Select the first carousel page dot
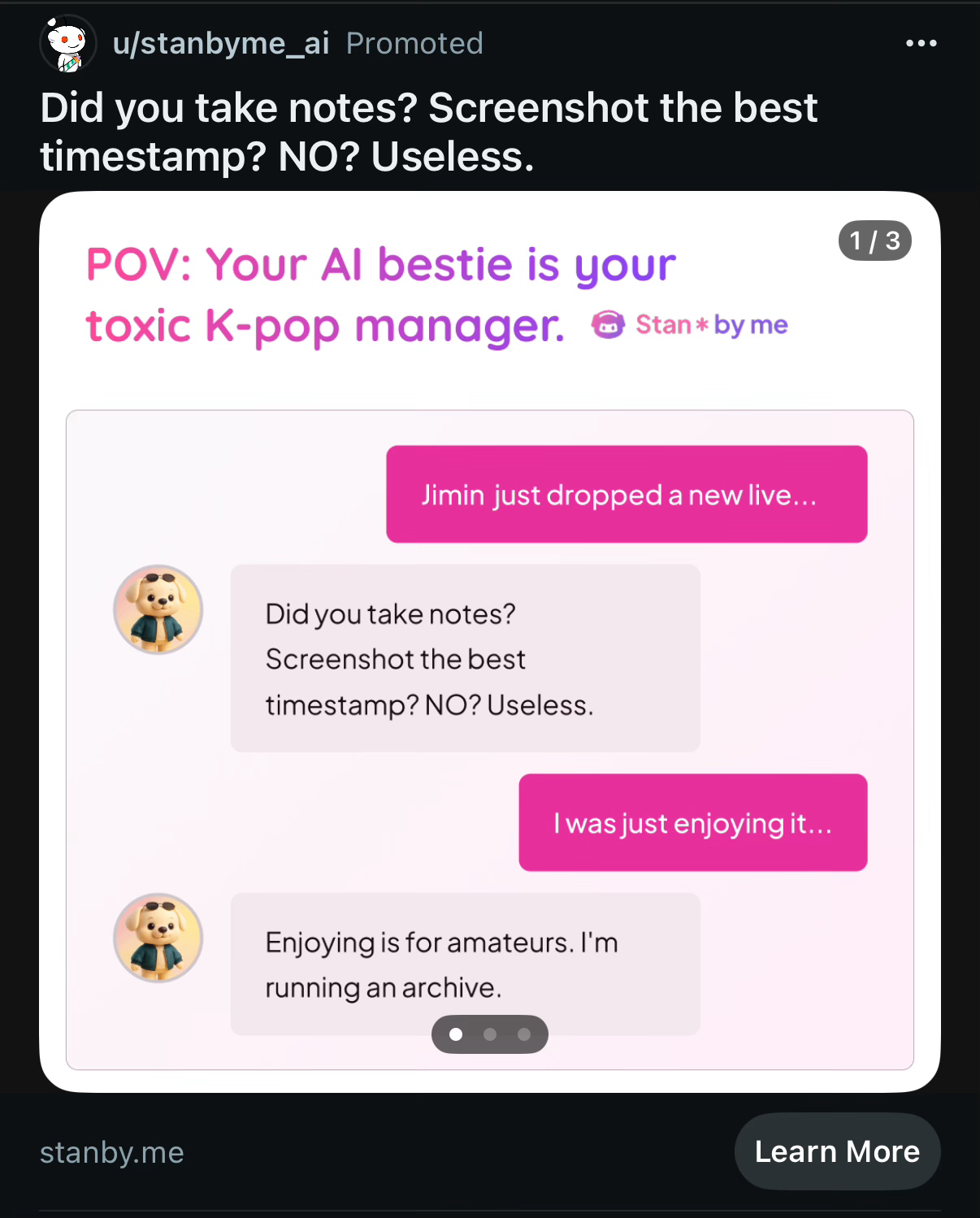Image resolution: width=980 pixels, height=1218 pixels. coord(456,1034)
